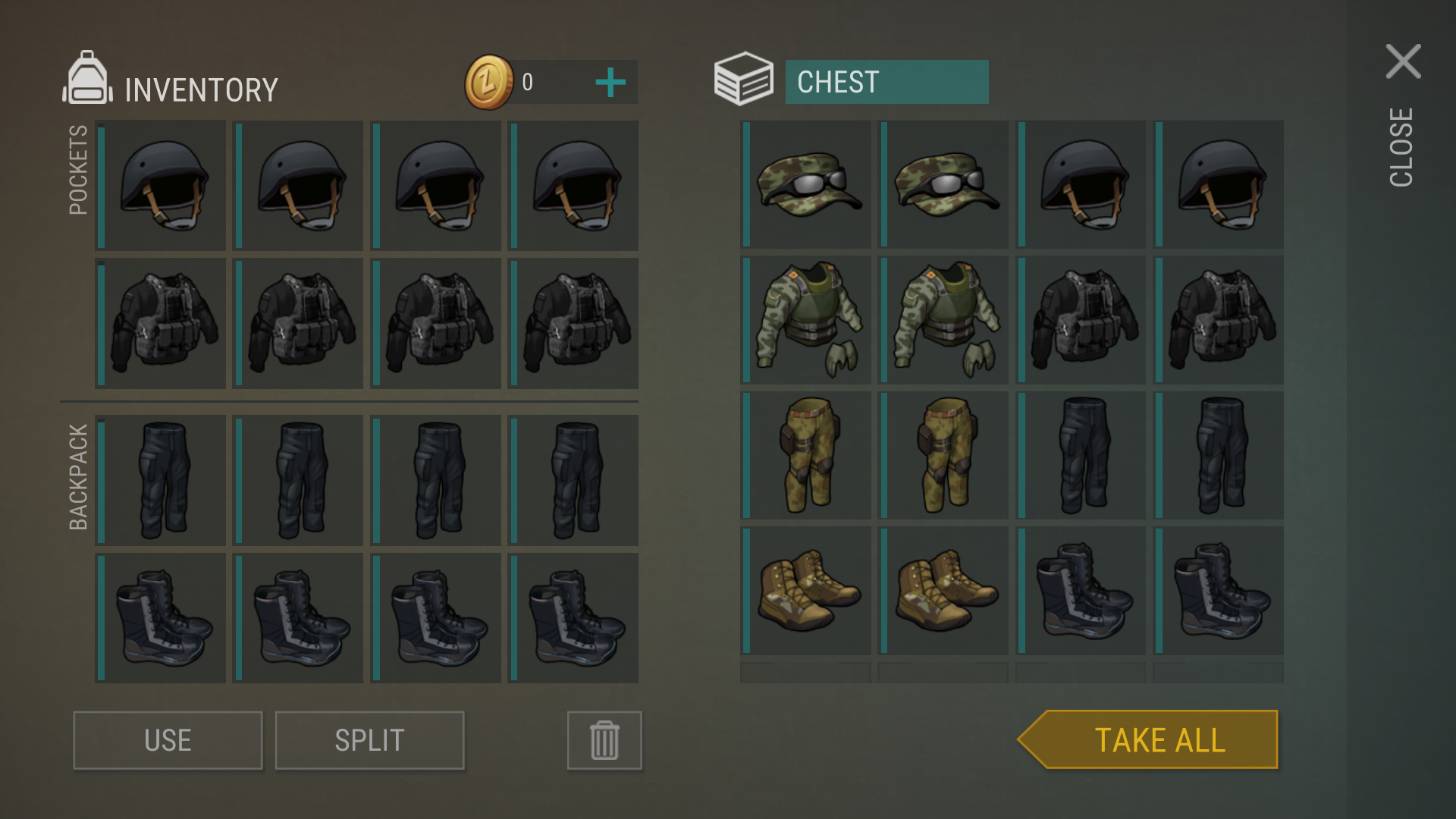Select the first camo cap with goggles
The width and height of the screenshot is (1456, 819).
pos(805,184)
